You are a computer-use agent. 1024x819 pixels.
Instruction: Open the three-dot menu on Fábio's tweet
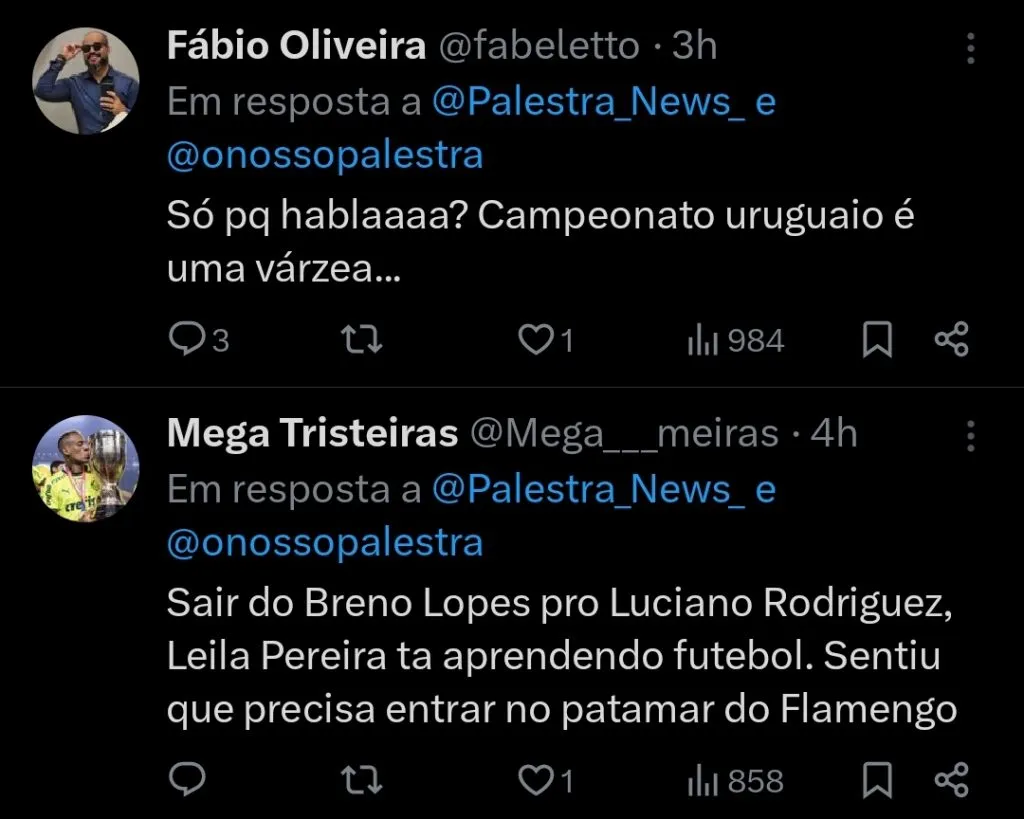[x=972, y=46]
